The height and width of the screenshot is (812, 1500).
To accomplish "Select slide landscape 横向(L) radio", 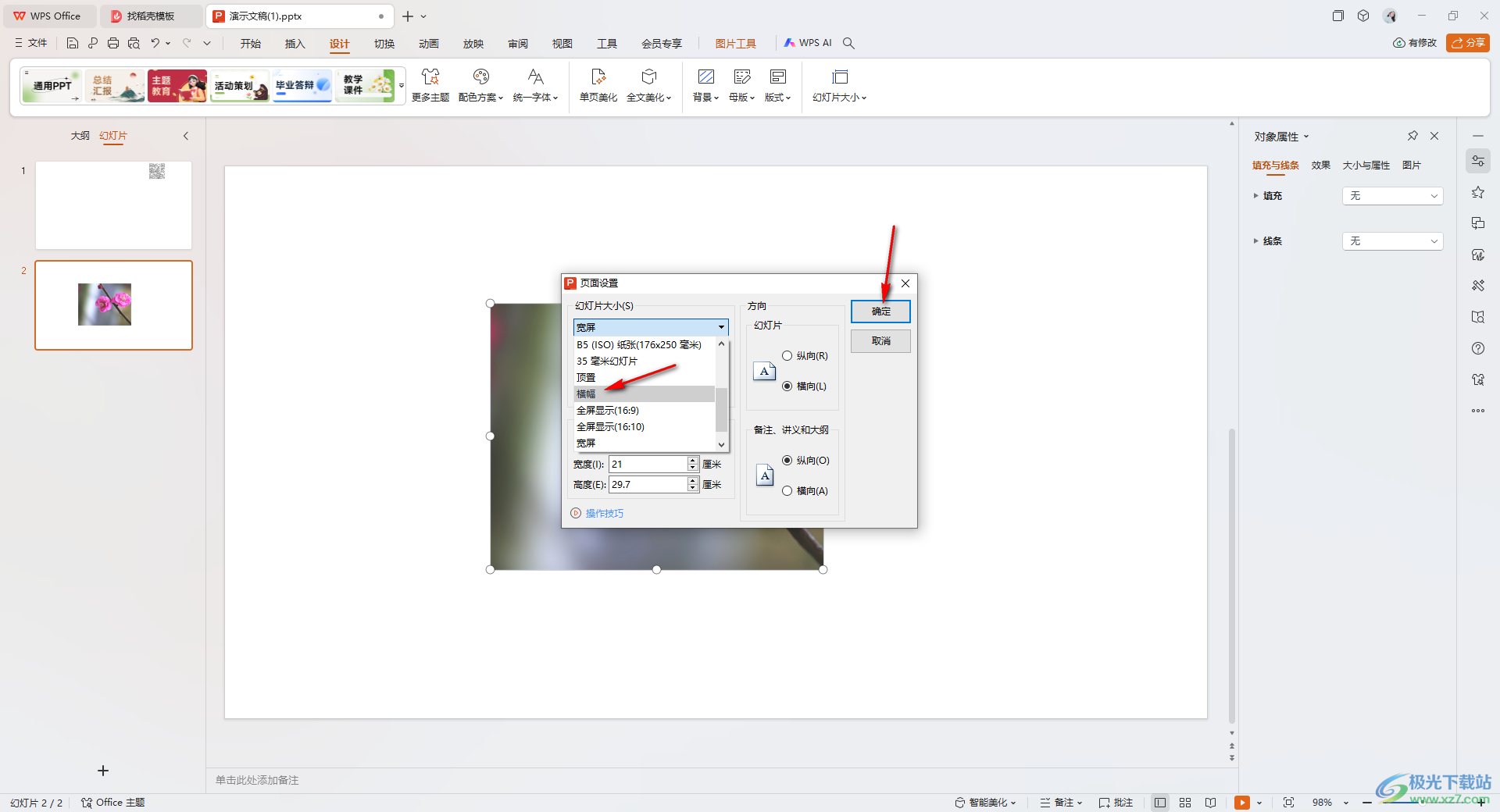I will coord(787,386).
